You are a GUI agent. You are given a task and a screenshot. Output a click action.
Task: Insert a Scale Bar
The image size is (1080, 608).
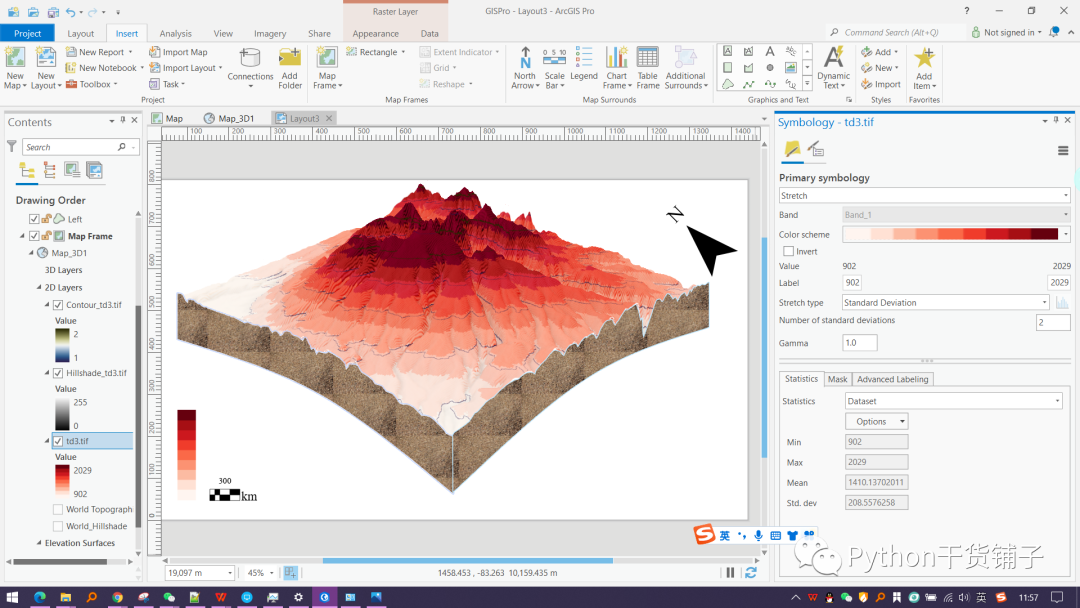tap(554, 67)
